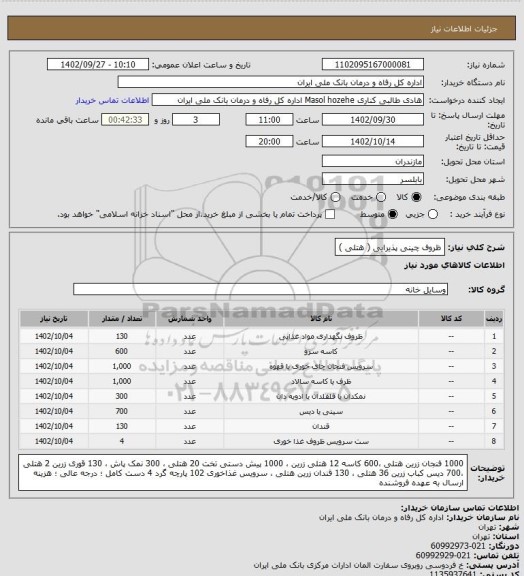524x576 pixels.
Task: Select the متوسط purchase type radio
Action: (x=393, y=214)
